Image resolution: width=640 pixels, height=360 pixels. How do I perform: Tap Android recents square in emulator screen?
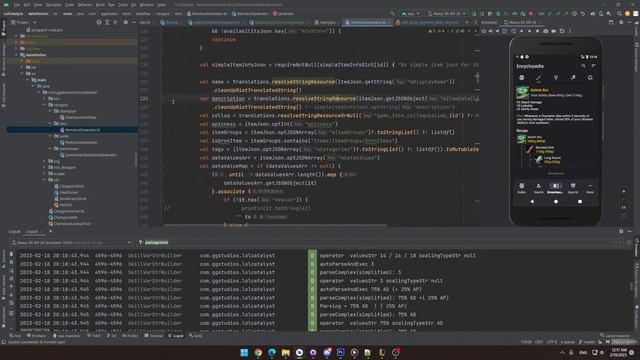pyautogui.click(x=580, y=201)
